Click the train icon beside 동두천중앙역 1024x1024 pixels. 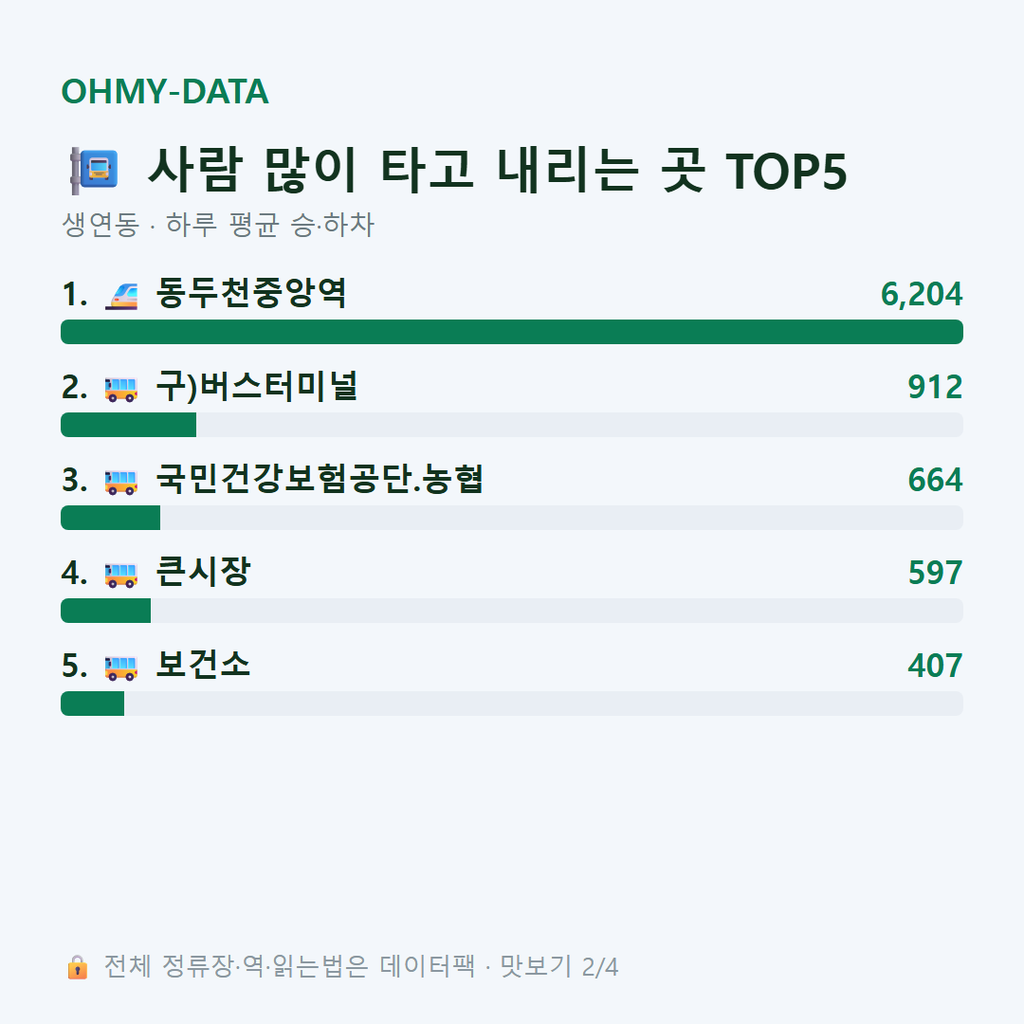tap(121, 295)
